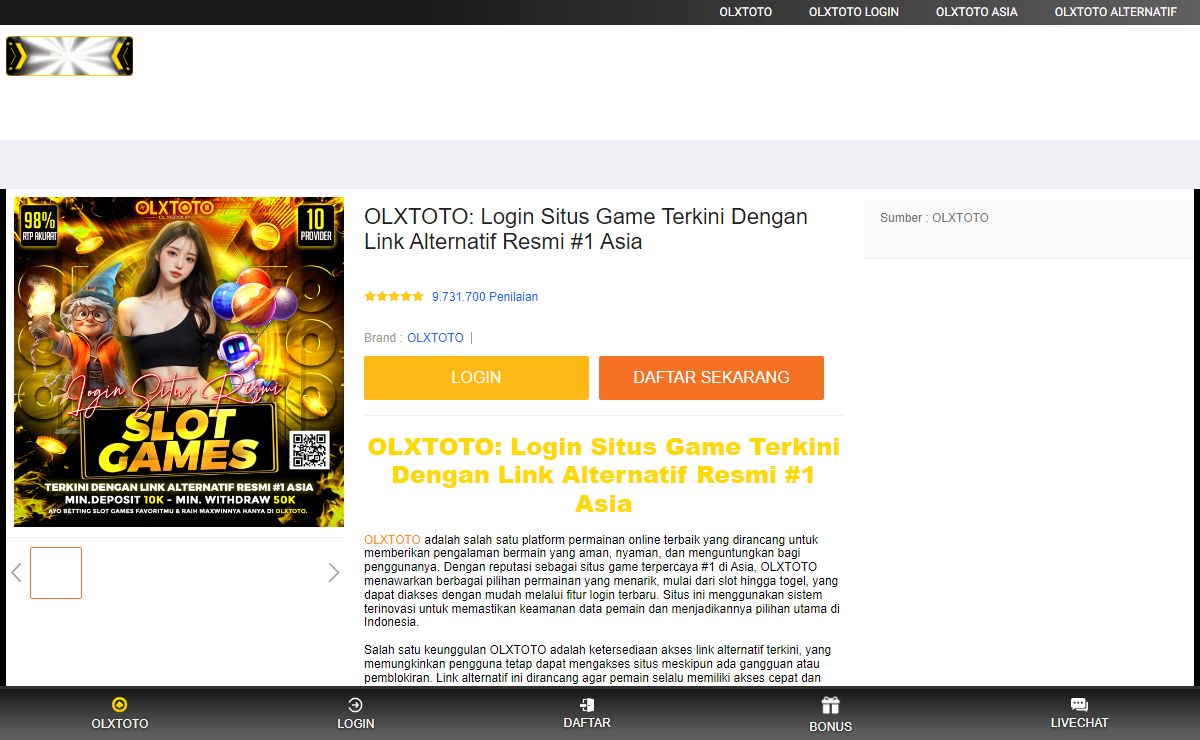
Task: Click the QR code on the promo image
Action: [309, 451]
